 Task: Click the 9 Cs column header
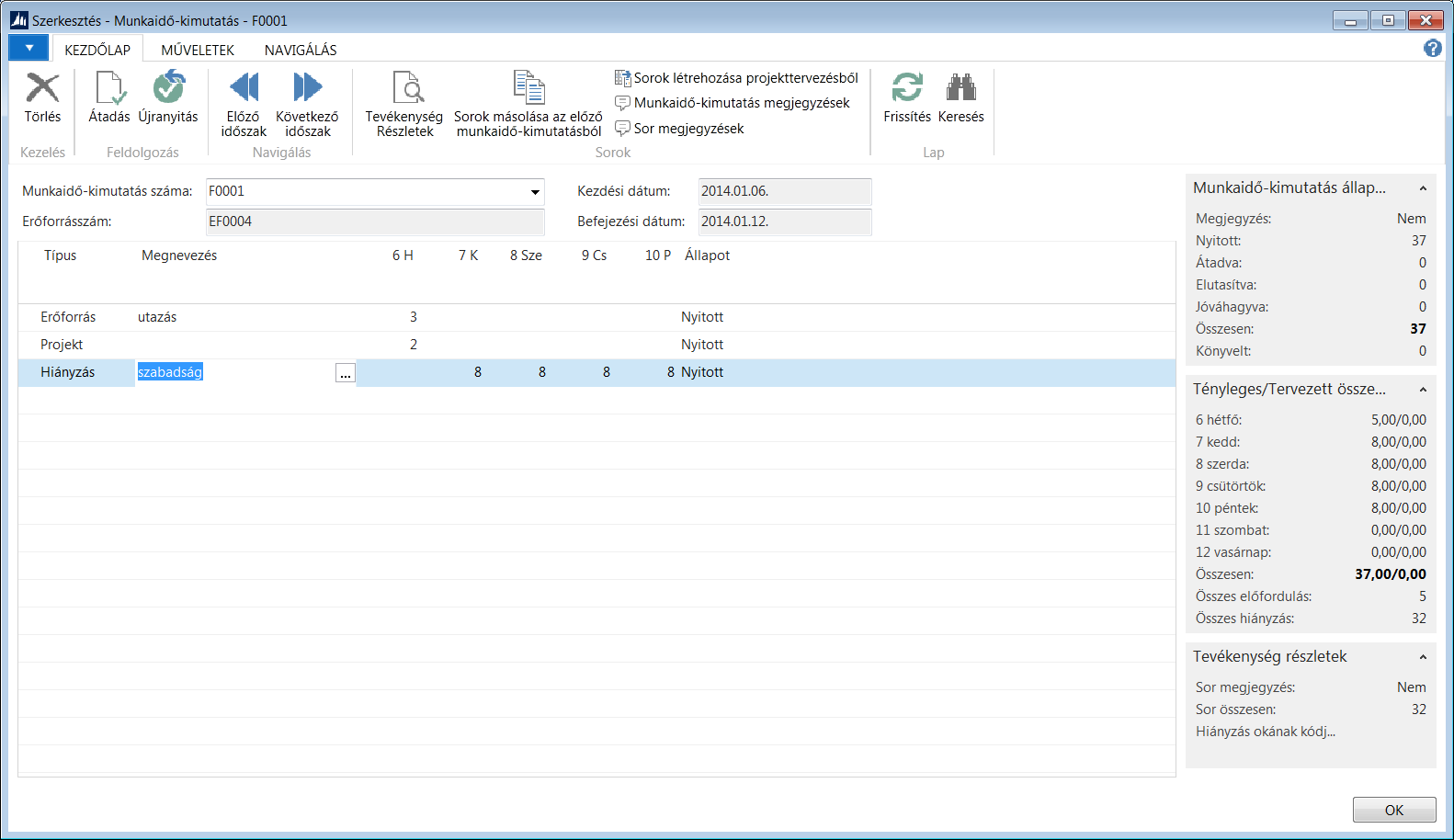pos(594,255)
